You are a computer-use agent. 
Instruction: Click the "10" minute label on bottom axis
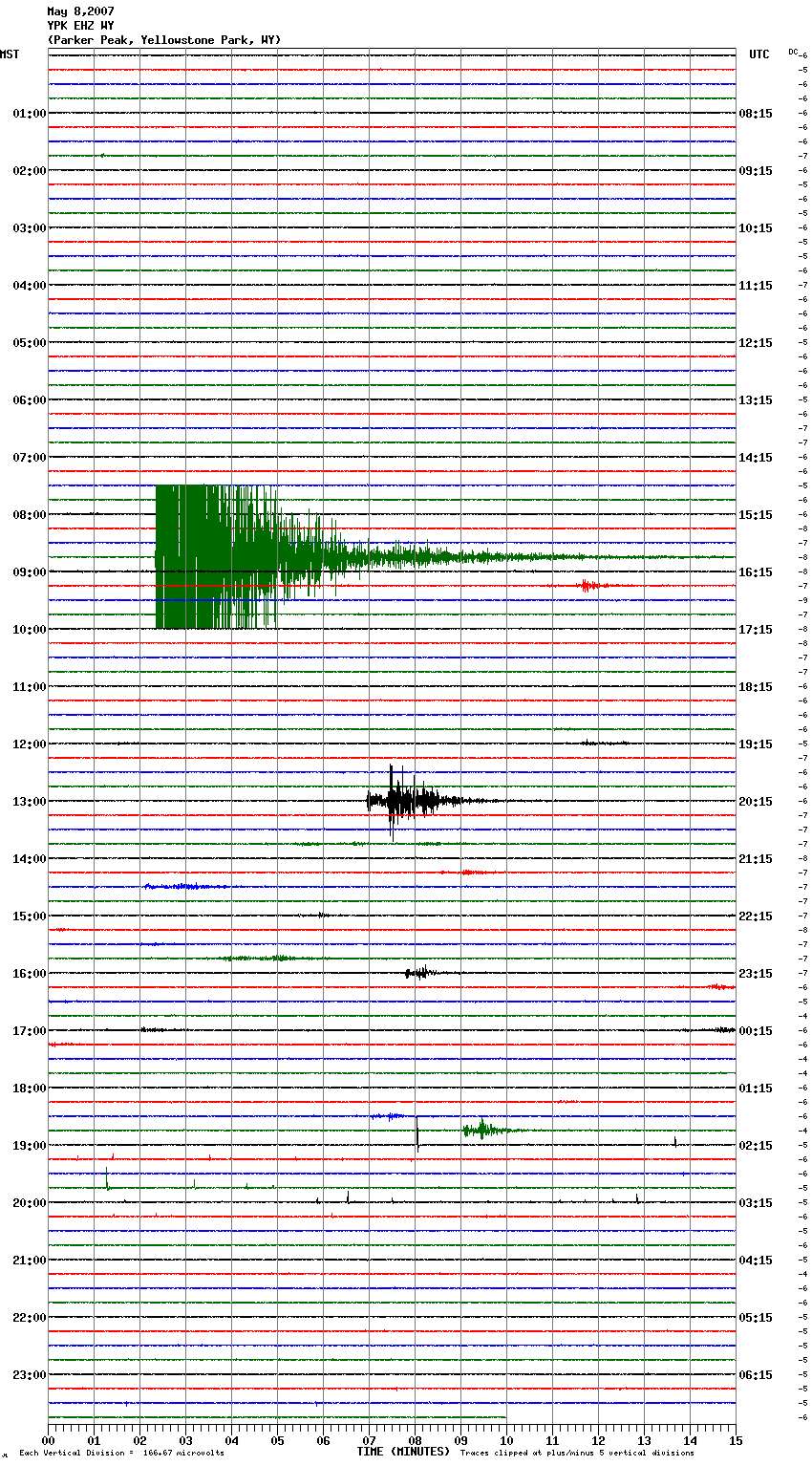(x=506, y=1440)
